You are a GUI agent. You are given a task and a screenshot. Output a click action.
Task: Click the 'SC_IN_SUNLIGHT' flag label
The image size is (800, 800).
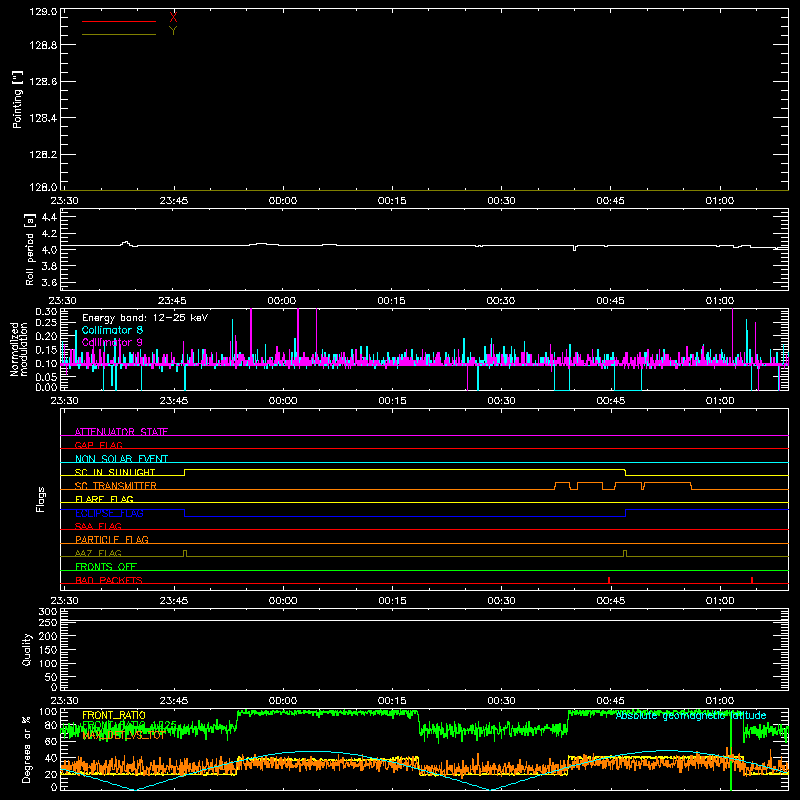(115, 472)
